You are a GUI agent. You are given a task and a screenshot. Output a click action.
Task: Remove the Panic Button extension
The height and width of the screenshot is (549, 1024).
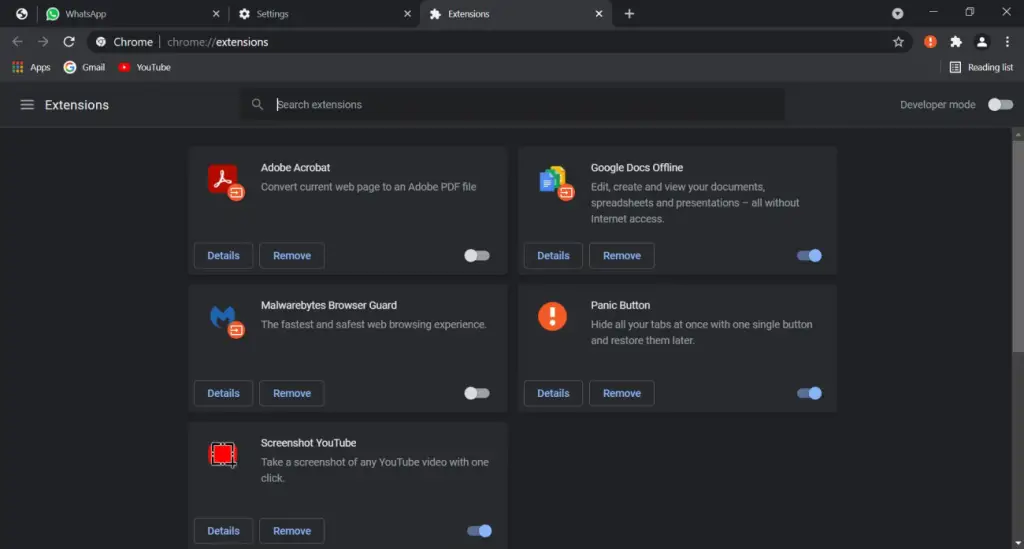(622, 394)
